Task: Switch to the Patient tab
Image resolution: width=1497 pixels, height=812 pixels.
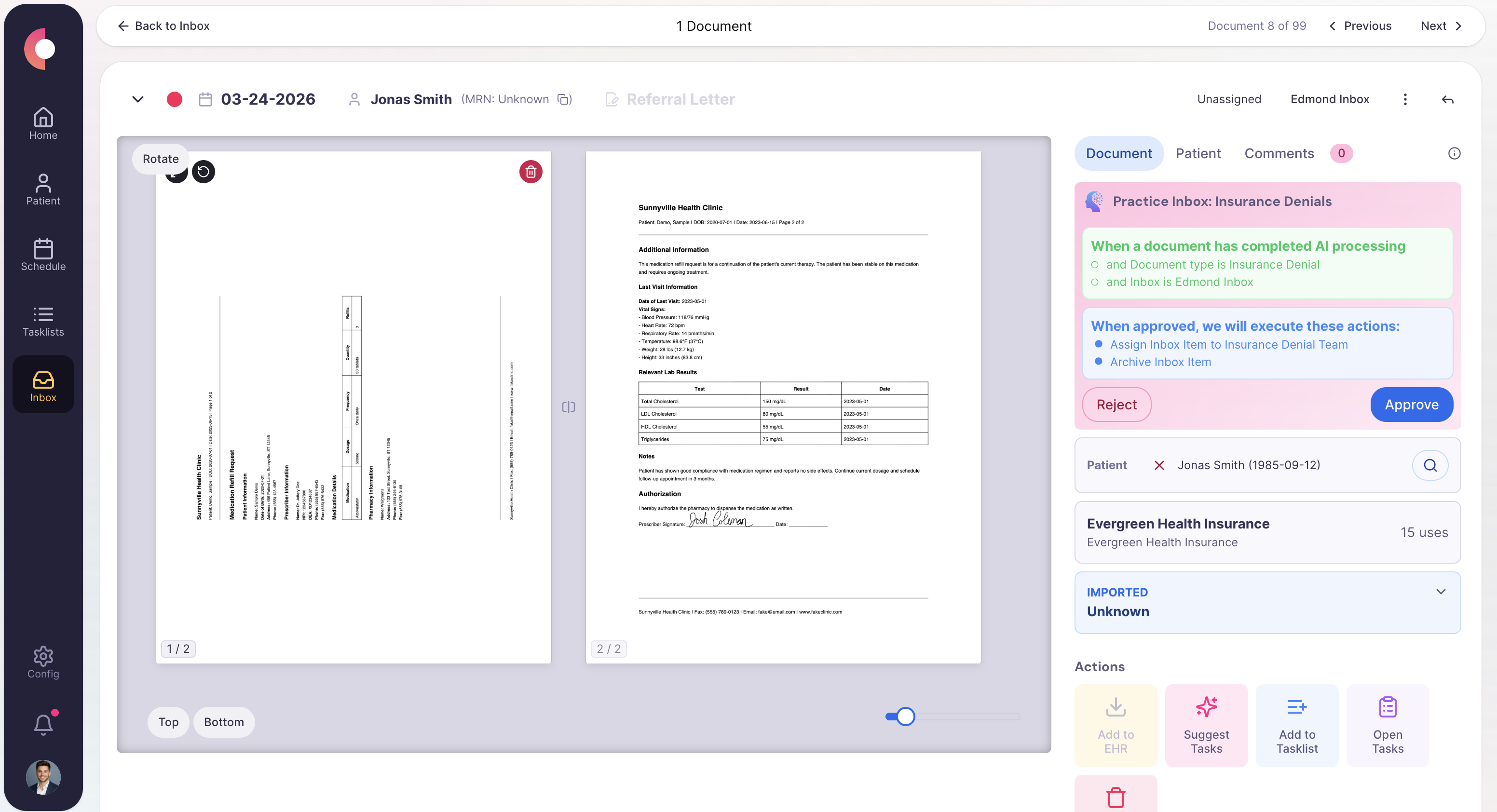Action: 1198,153
